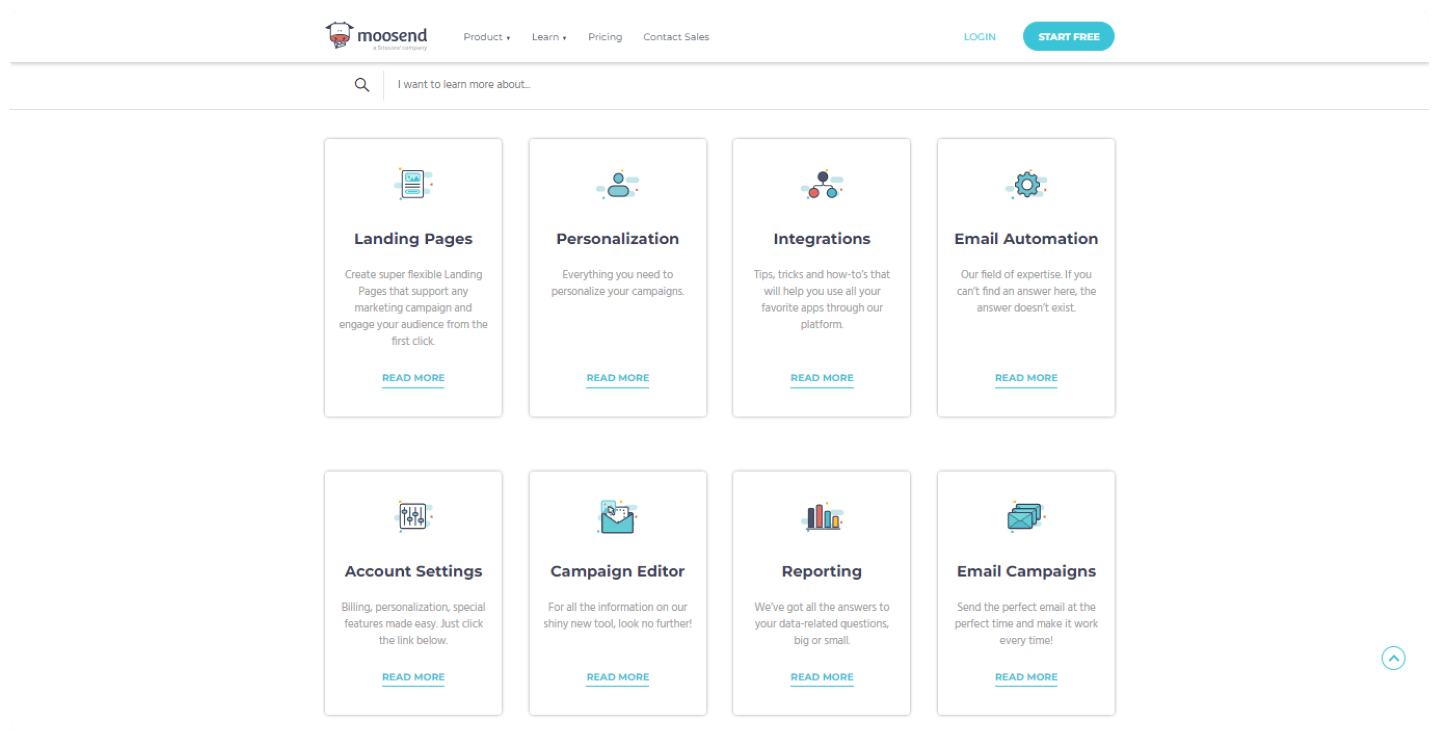Open Read More under Reporting
This screenshot has height=743, width=1440.
click(x=822, y=677)
